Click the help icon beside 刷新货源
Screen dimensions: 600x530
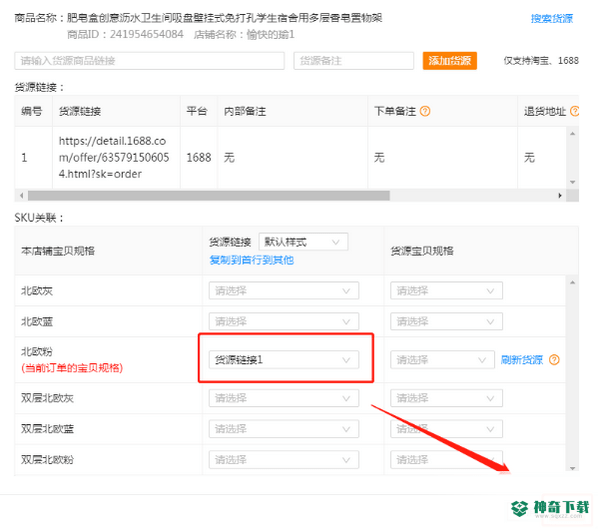pos(554,360)
